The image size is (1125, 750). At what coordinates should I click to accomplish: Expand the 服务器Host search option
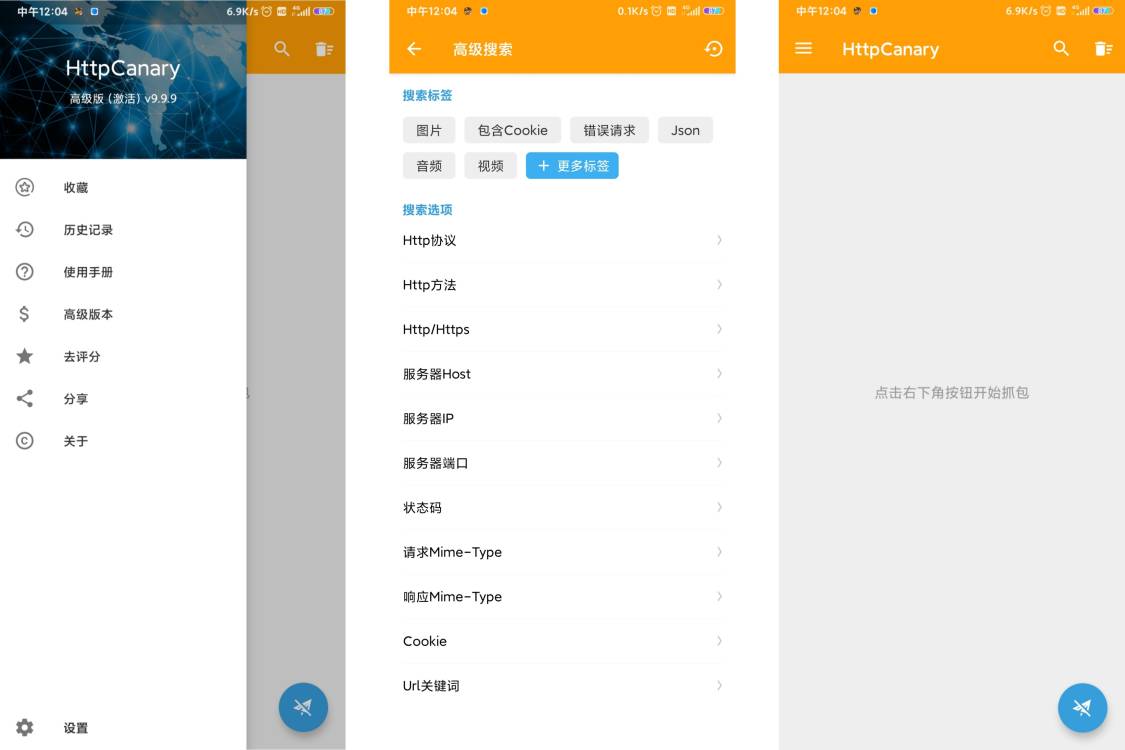[x=562, y=374]
